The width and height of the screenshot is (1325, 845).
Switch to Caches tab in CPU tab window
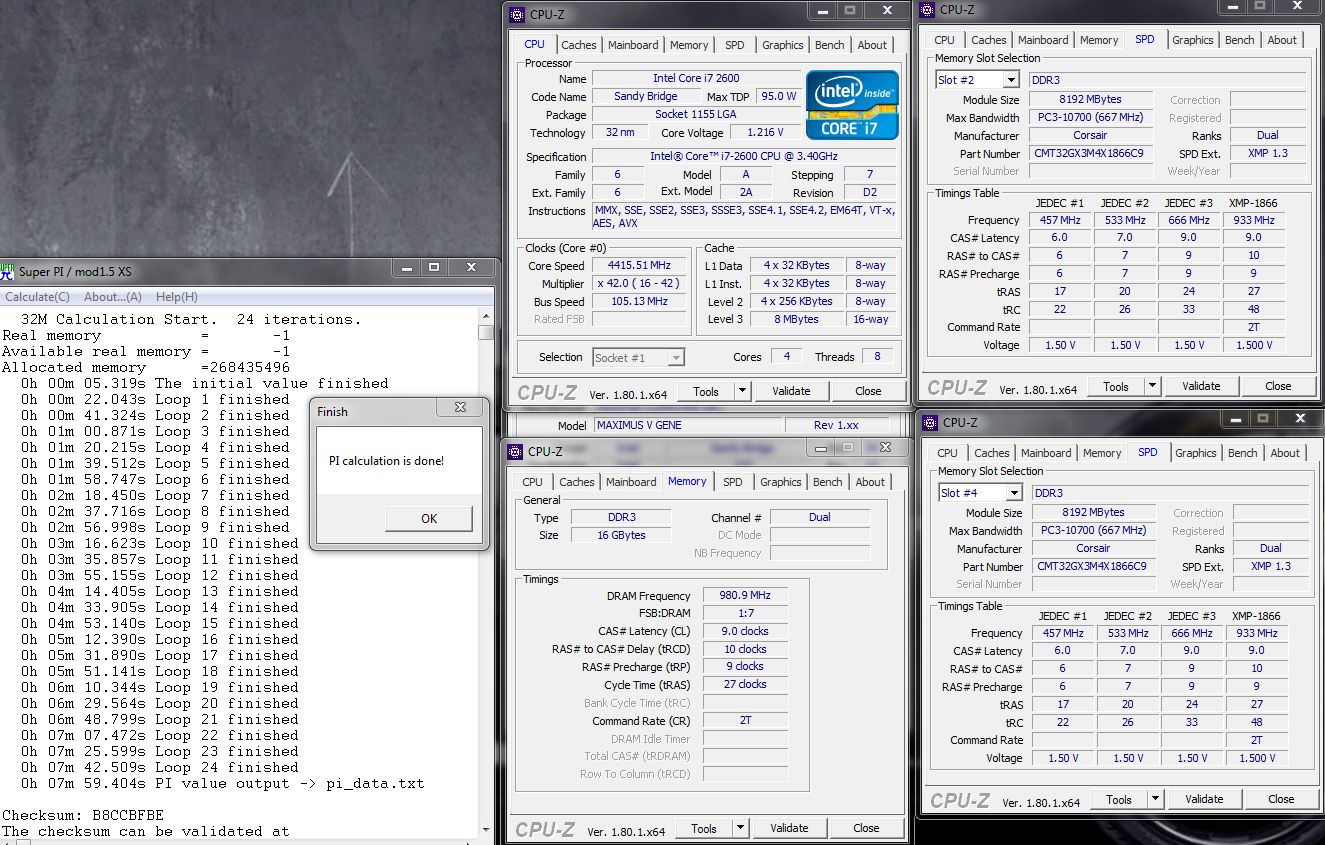click(x=579, y=45)
